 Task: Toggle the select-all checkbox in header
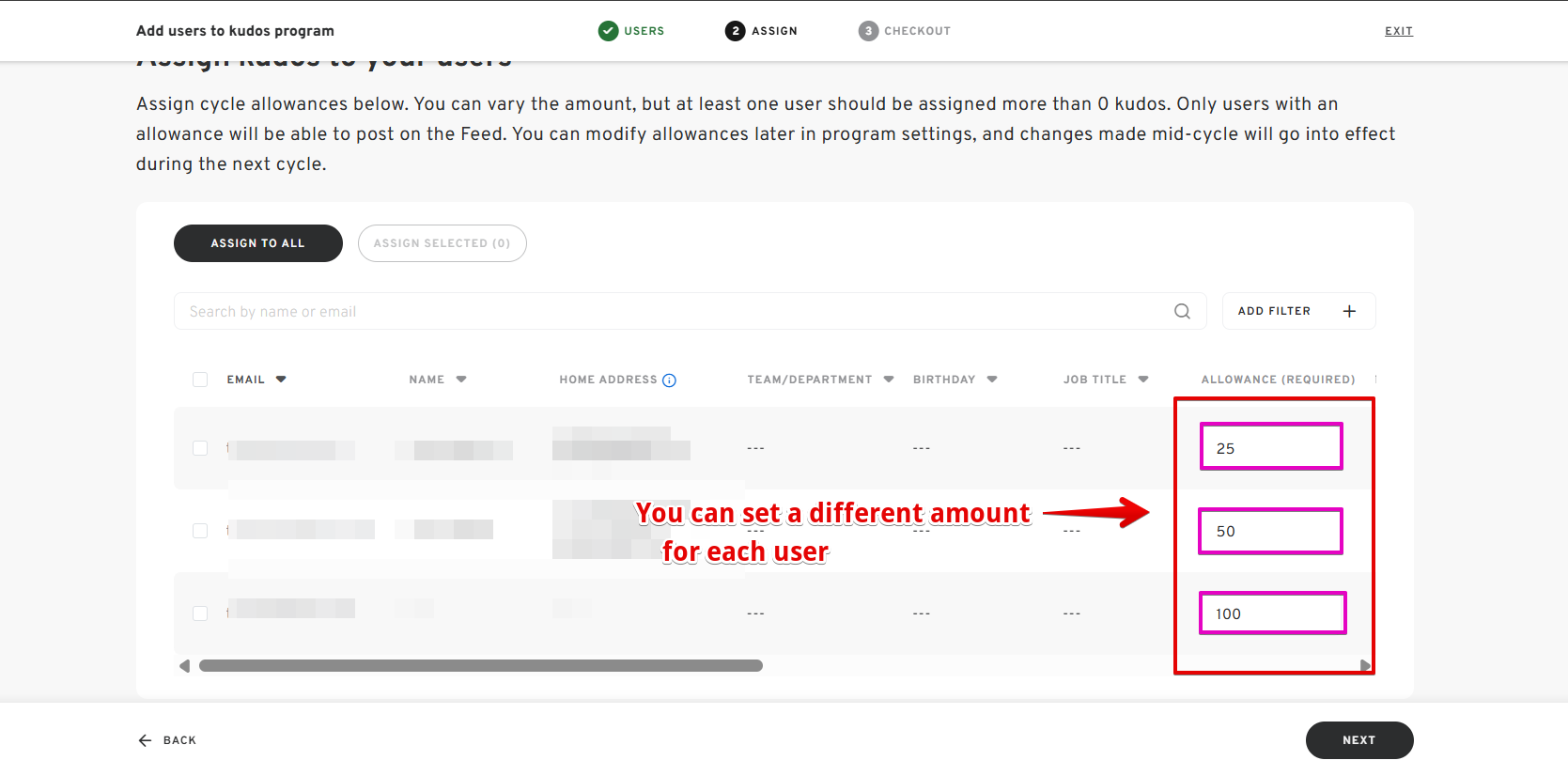pyautogui.click(x=200, y=380)
